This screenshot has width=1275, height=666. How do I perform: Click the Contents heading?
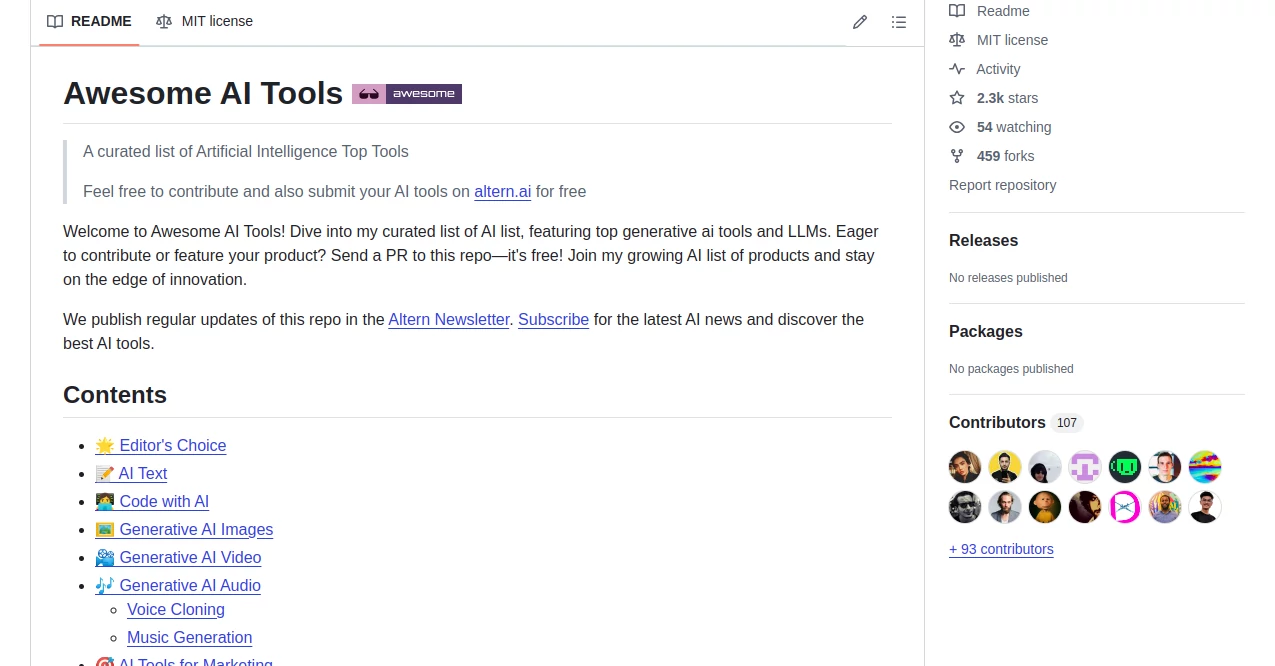[x=115, y=395]
